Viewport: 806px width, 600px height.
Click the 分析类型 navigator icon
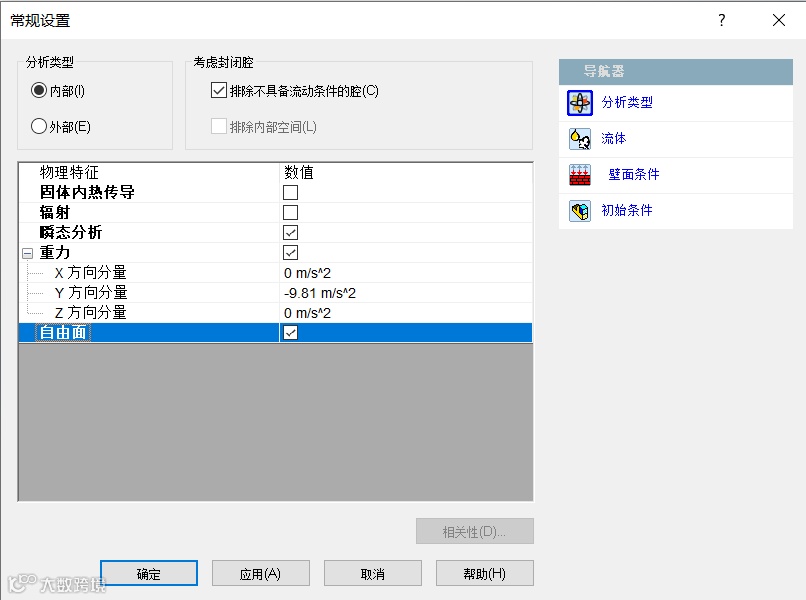pos(580,103)
